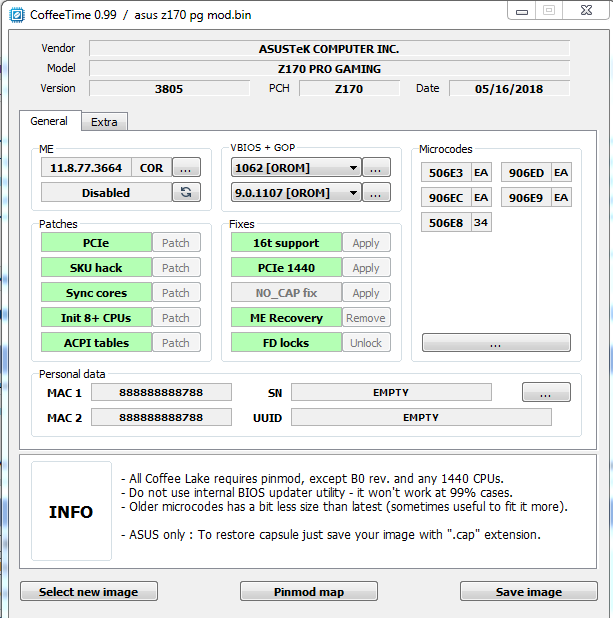This screenshot has height=618, width=613.
Task: Select microcode 506E3 entry
Action: pos(446,173)
